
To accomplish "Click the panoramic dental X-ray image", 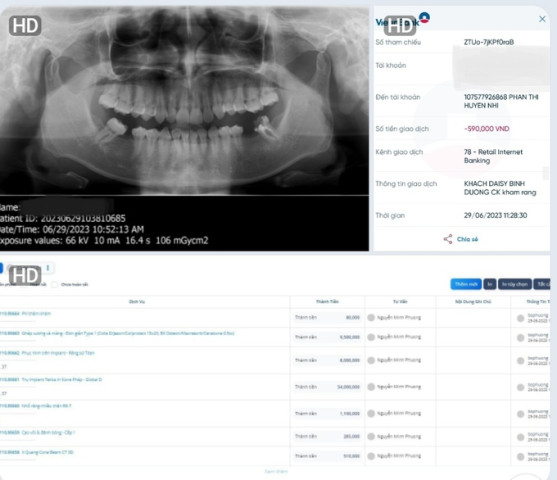I will (184, 101).
